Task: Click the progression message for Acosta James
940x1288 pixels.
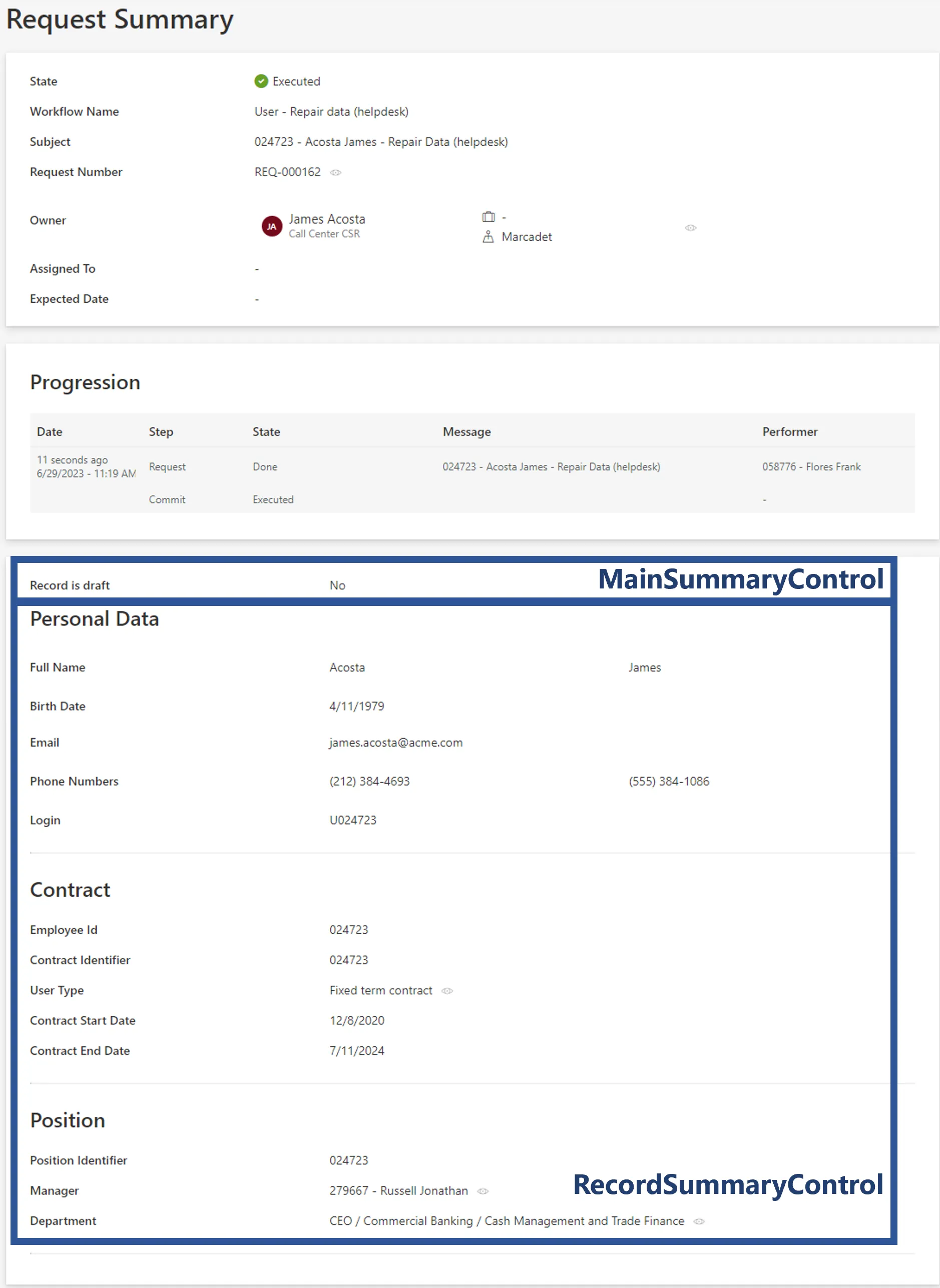Action: pyautogui.click(x=552, y=466)
